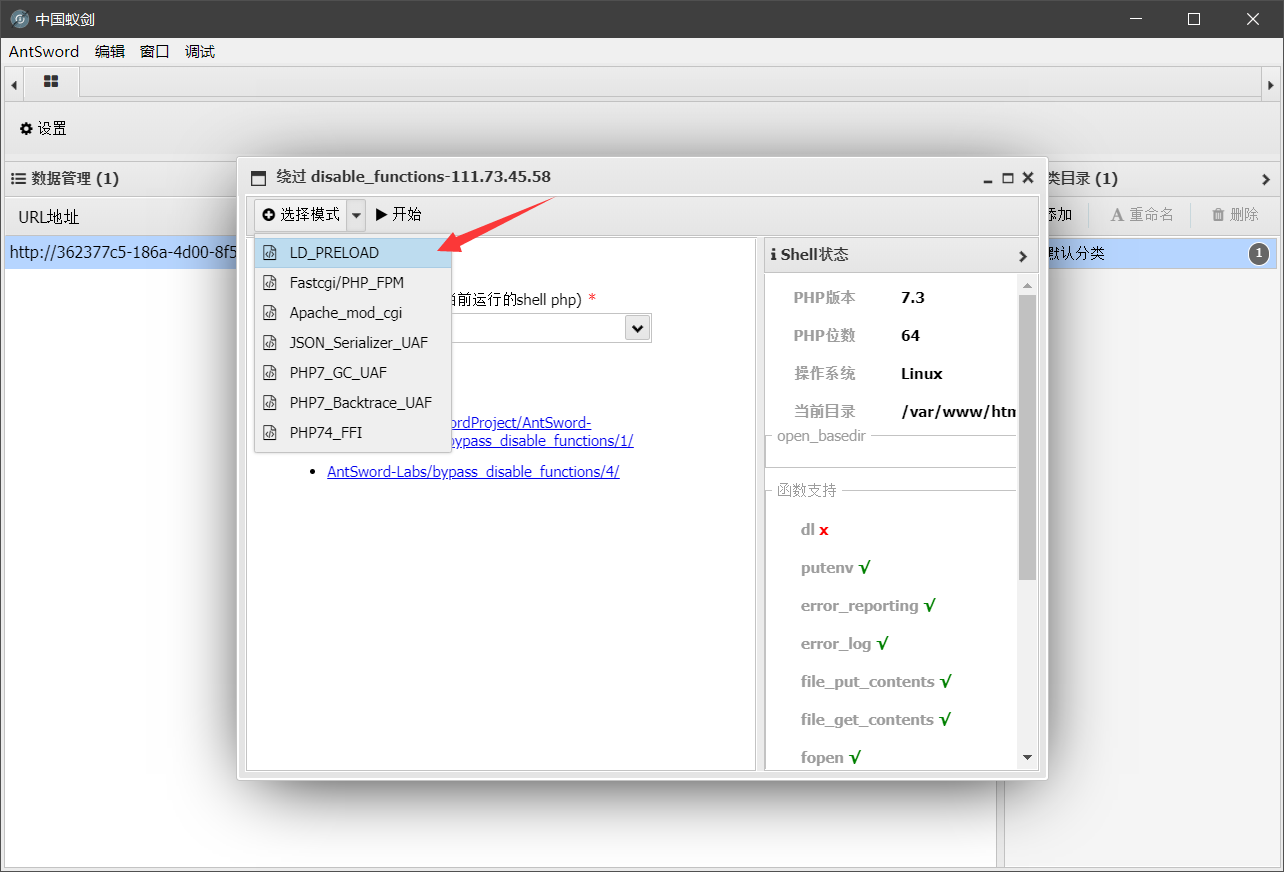The width and height of the screenshot is (1284, 872).
Task: Click the fopen function support entry
Action: click(831, 758)
